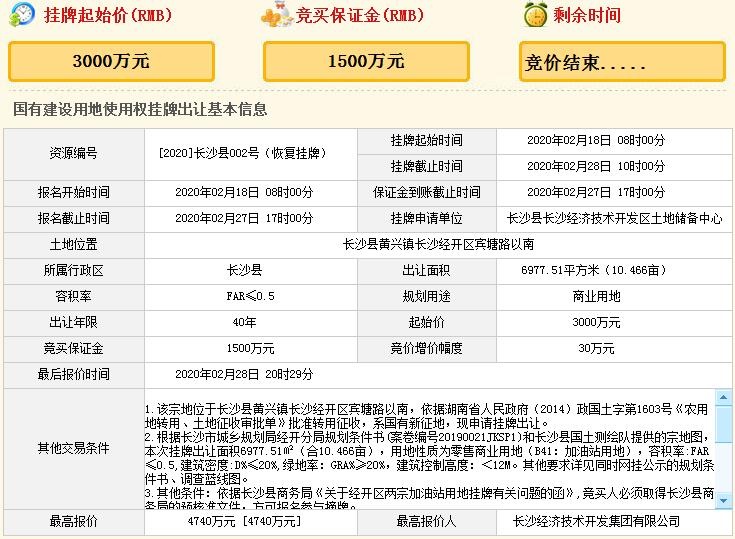Click the 保证金到账截止时间 label
The height and width of the screenshot is (539, 735).
427,192
